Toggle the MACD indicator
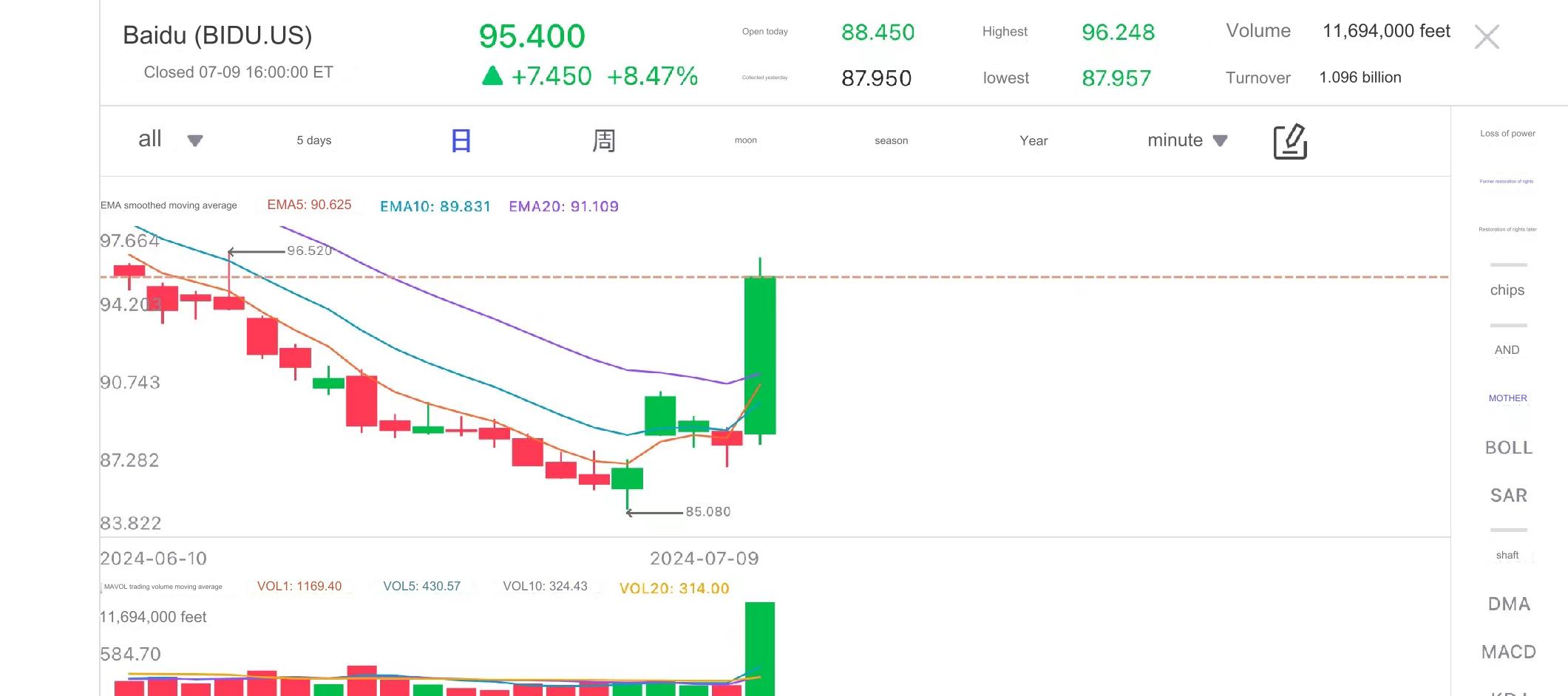 click(x=1508, y=652)
